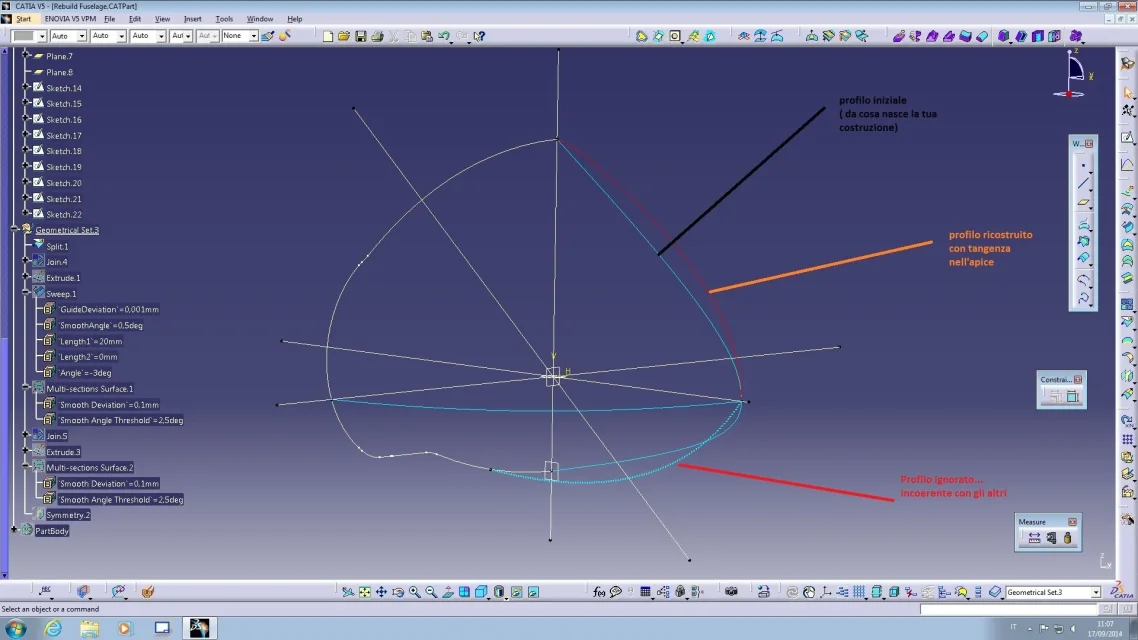The height and width of the screenshot is (640, 1138).
Task: Select the Point tool in the wireframe toolbar
Action: [1084, 165]
